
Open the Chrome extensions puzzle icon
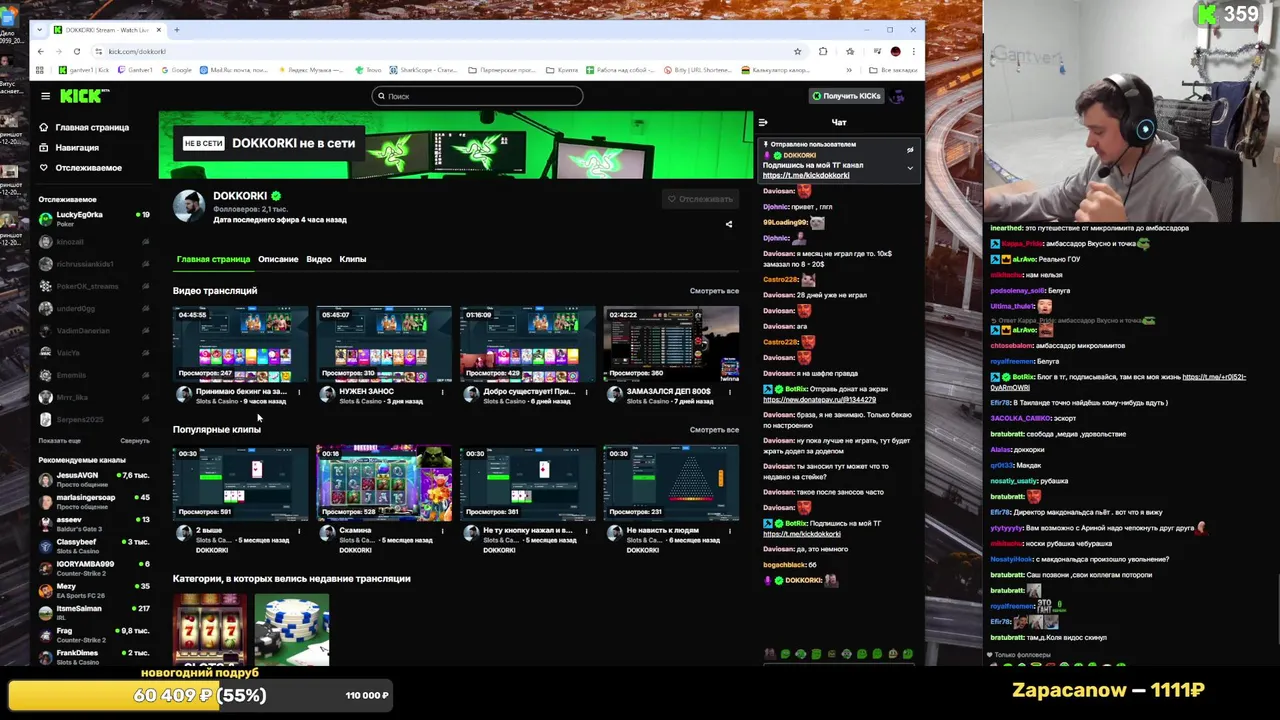[823, 51]
